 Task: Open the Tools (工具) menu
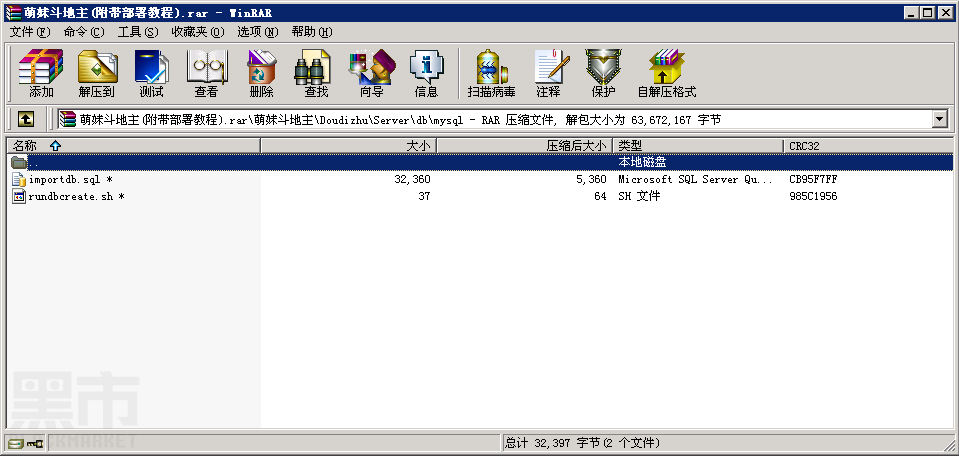(138, 32)
